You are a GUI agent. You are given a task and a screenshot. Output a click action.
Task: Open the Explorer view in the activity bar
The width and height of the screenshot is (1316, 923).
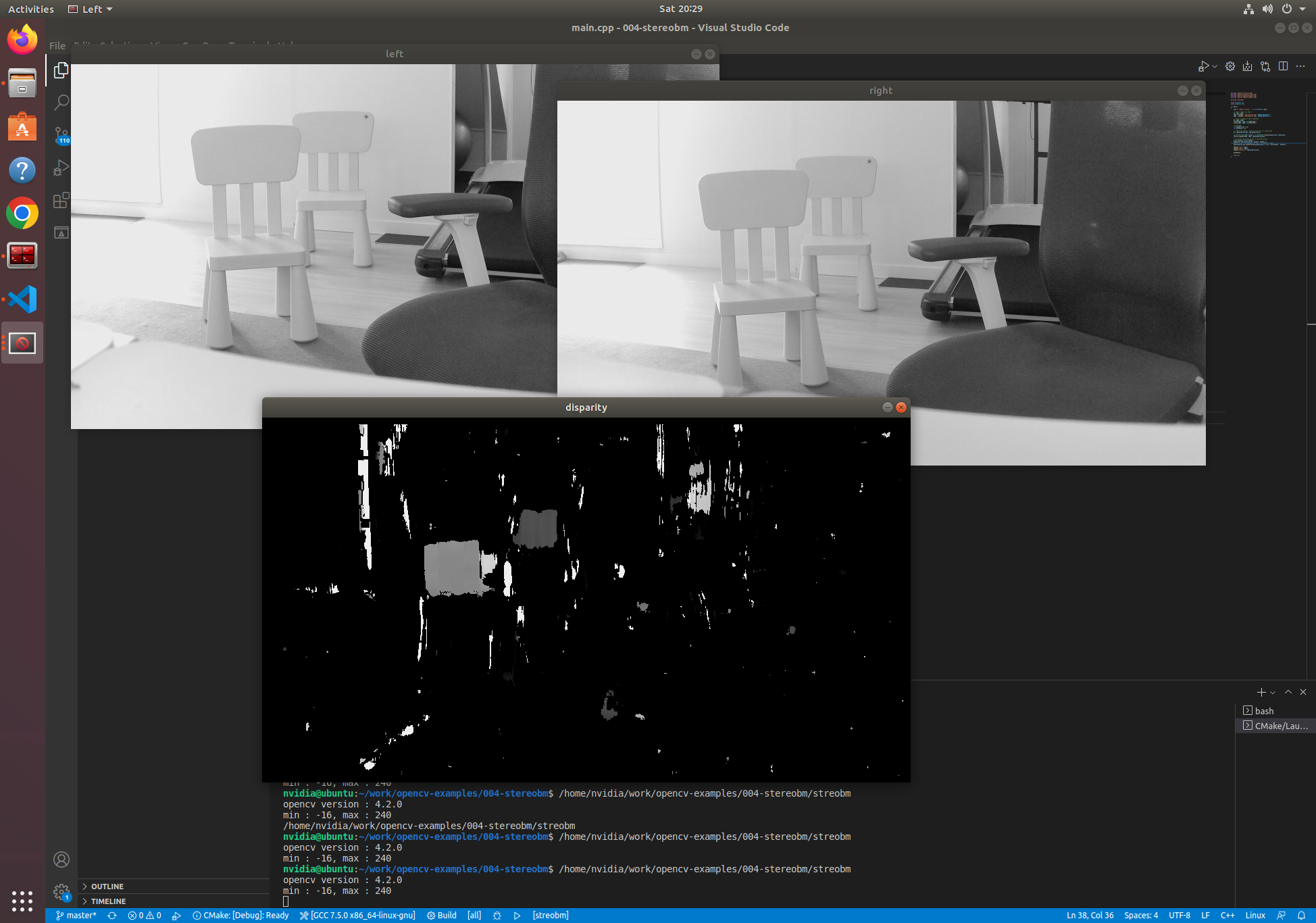(61, 70)
